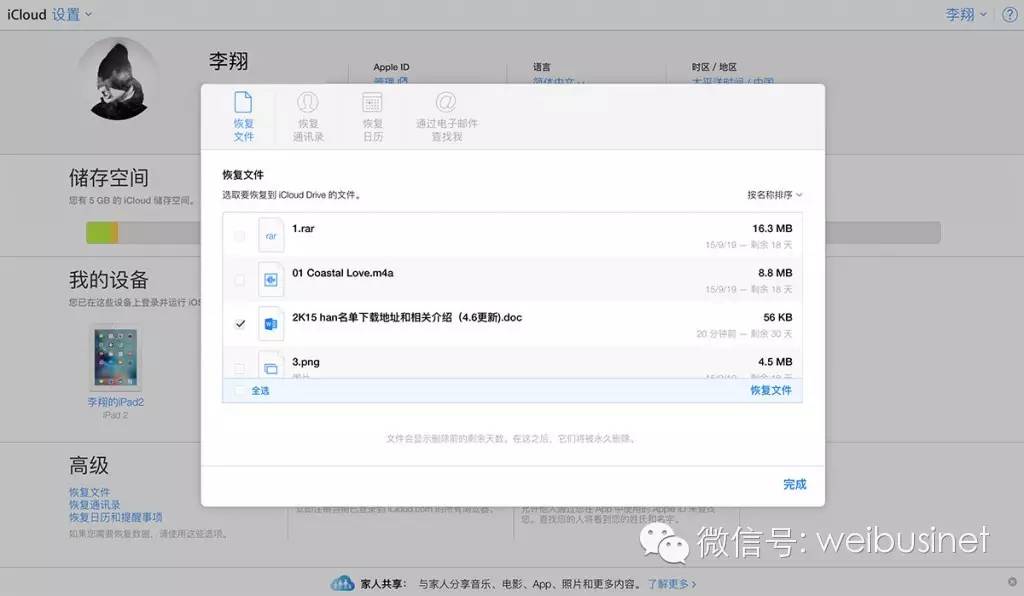Select the file name 01 Coastal Love.m4a
The image size is (1024, 596).
pos(343,273)
